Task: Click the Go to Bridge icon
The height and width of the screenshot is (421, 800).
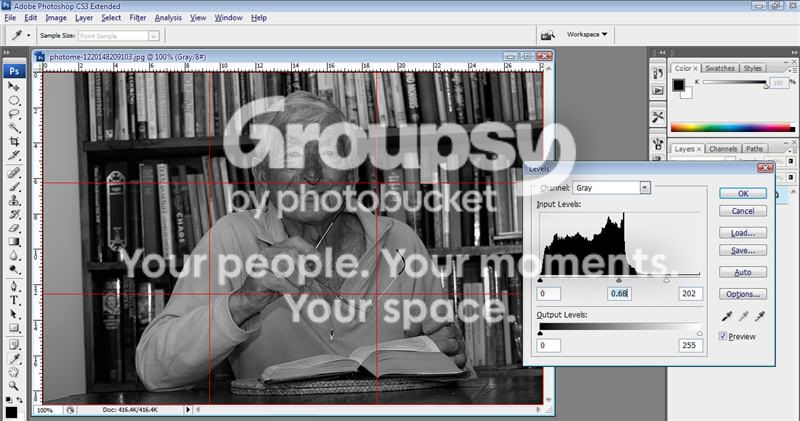Action: [x=547, y=35]
